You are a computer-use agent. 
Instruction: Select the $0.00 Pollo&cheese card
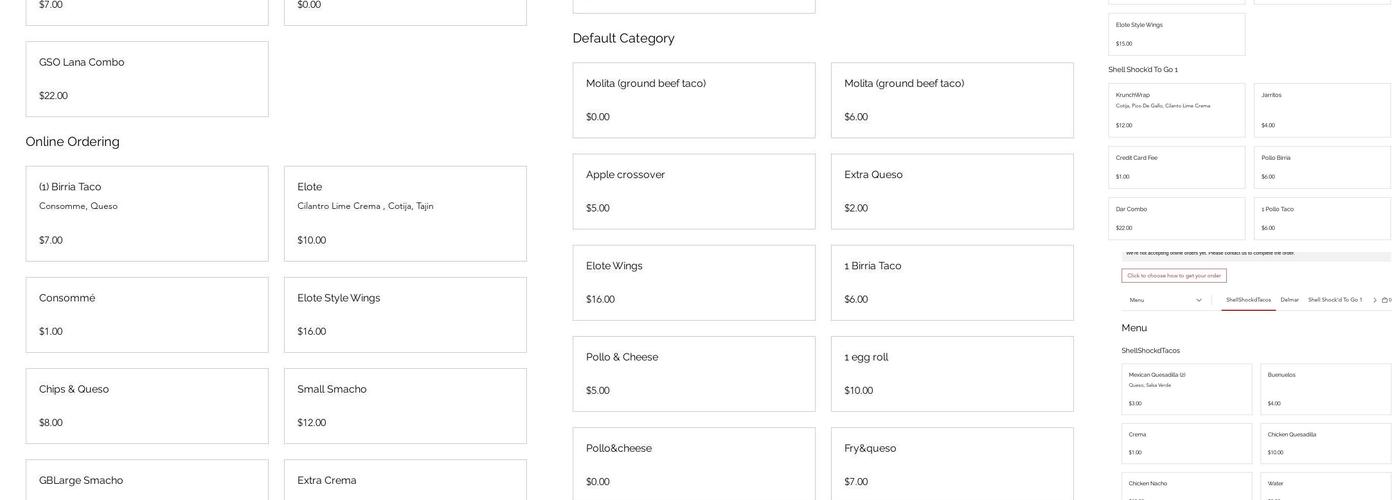click(694, 464)
